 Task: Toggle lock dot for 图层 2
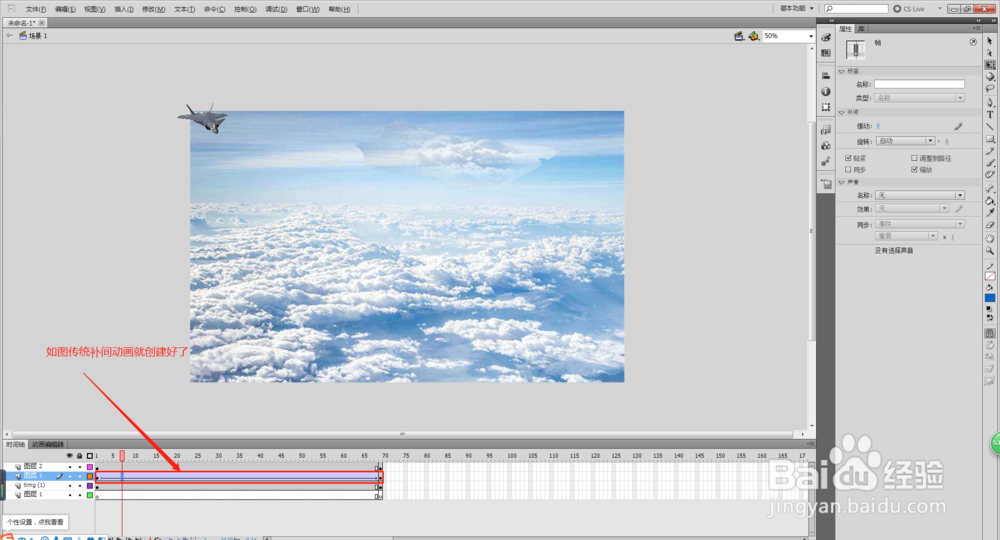tap(80, 467)
